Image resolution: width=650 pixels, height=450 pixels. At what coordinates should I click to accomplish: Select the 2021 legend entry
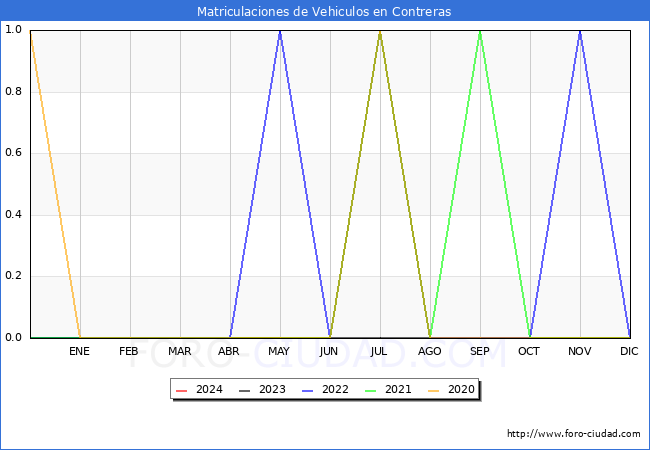[388, 390]
